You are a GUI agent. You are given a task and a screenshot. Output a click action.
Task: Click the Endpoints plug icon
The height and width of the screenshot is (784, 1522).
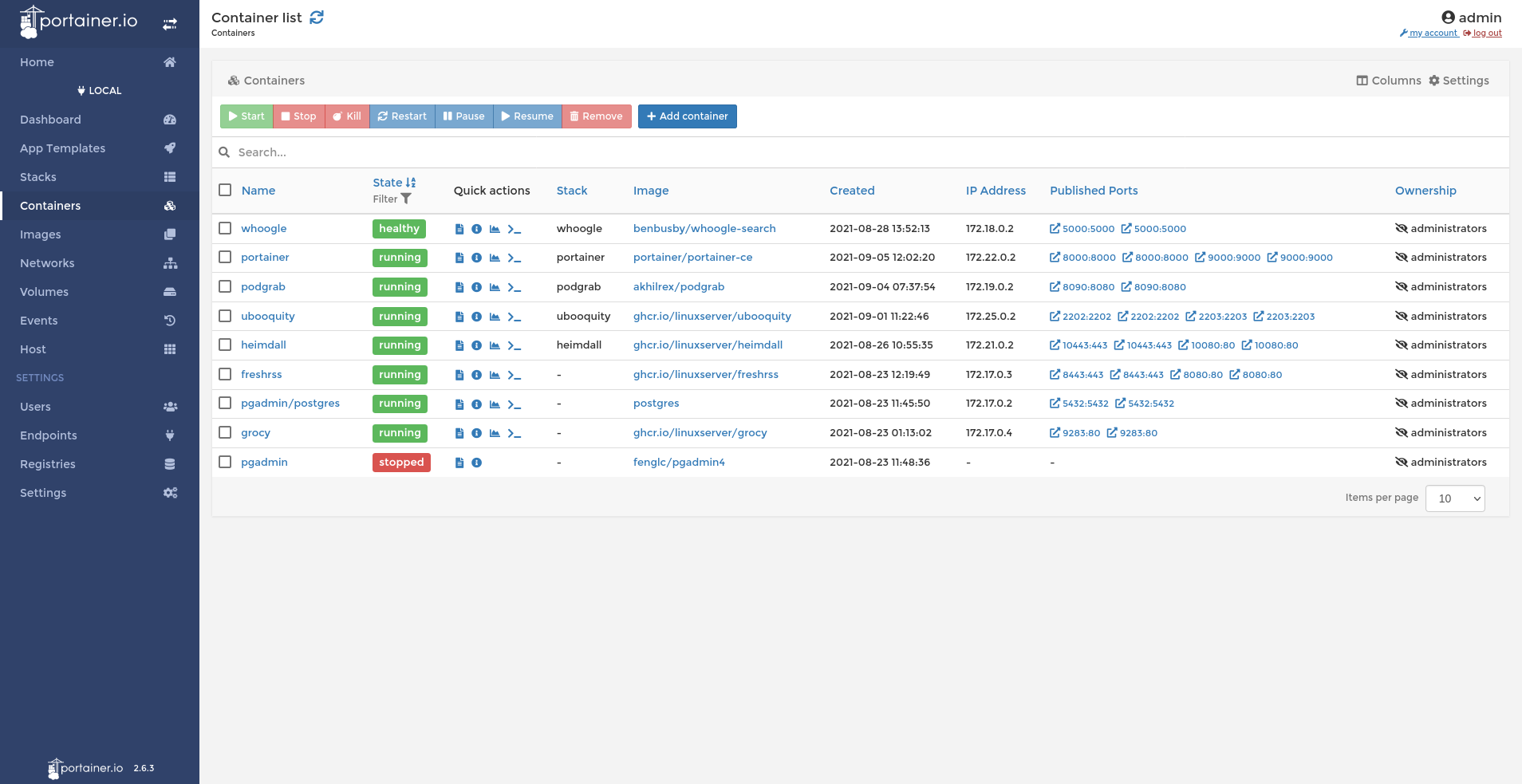[x=170, y=435]
